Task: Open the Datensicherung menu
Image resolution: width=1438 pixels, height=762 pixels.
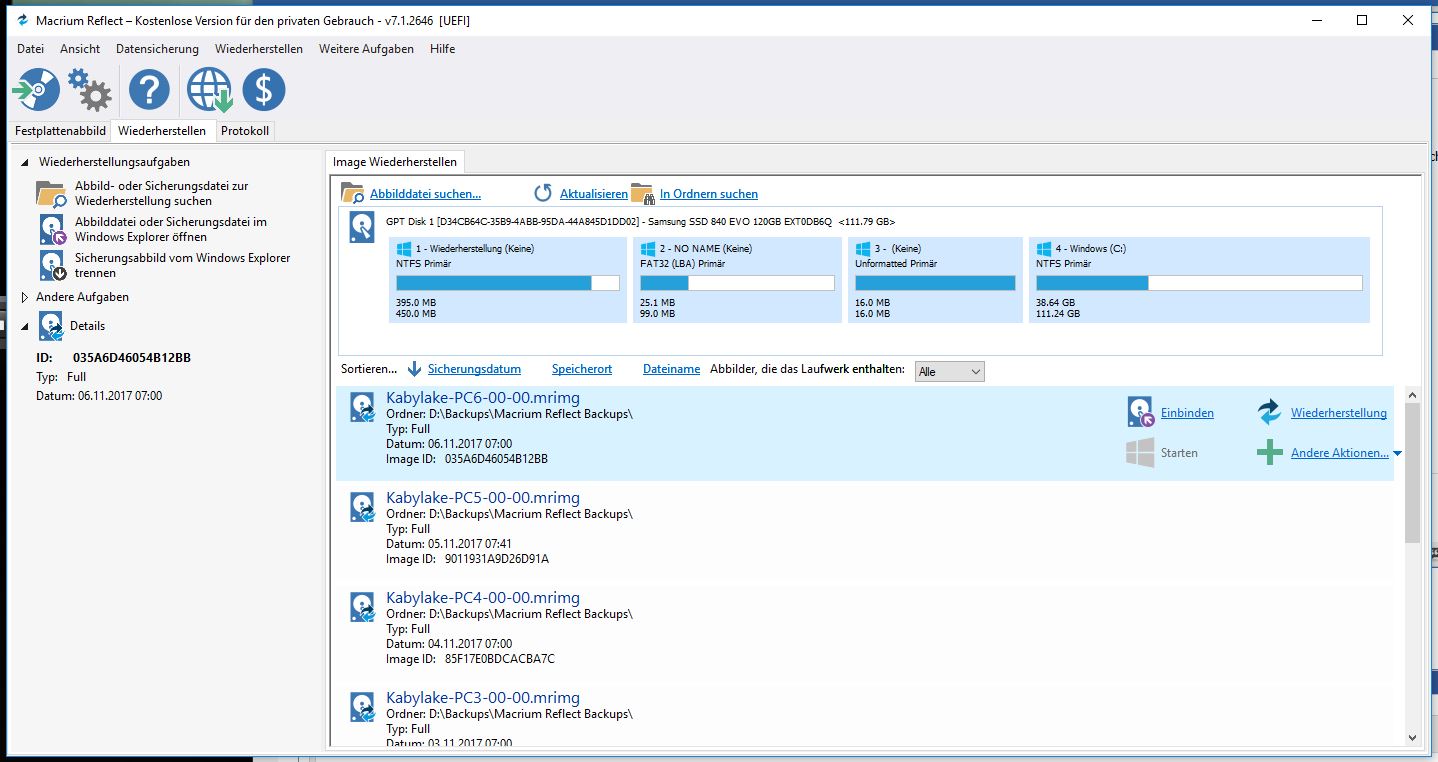Action: (157, 49)
